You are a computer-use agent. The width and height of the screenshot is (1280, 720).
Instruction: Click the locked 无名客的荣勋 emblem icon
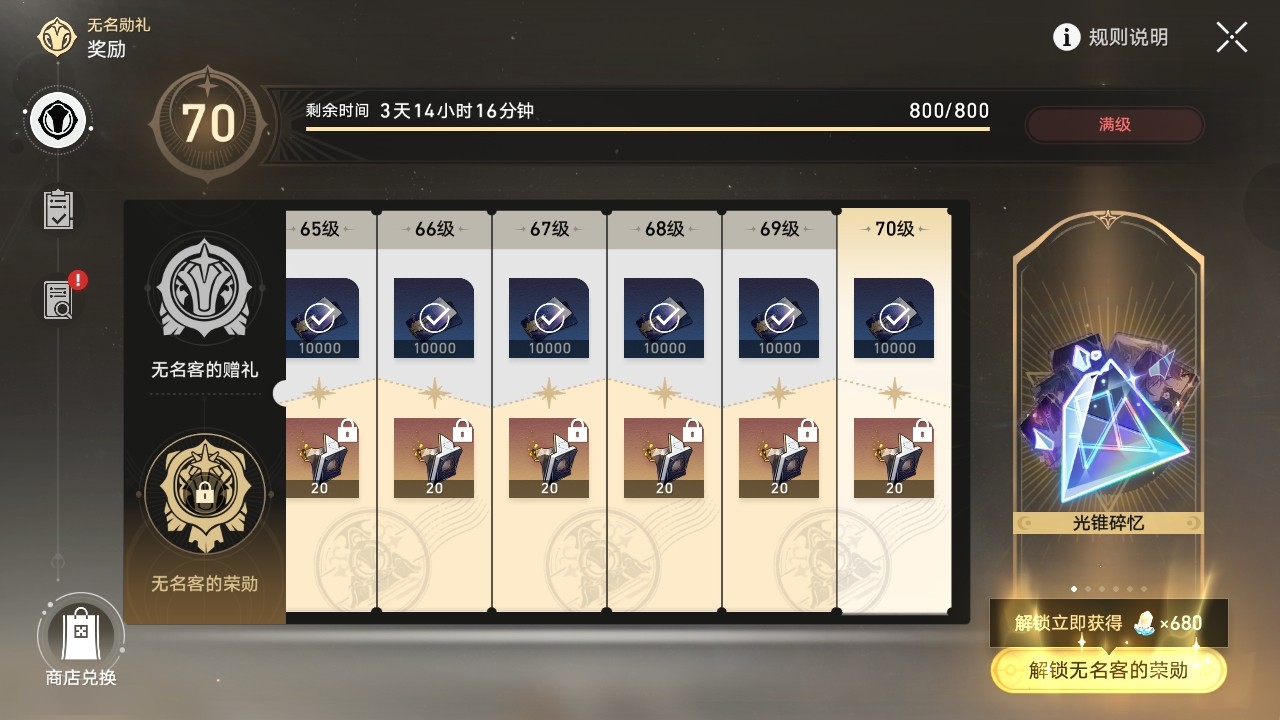(x=205, y=494)
